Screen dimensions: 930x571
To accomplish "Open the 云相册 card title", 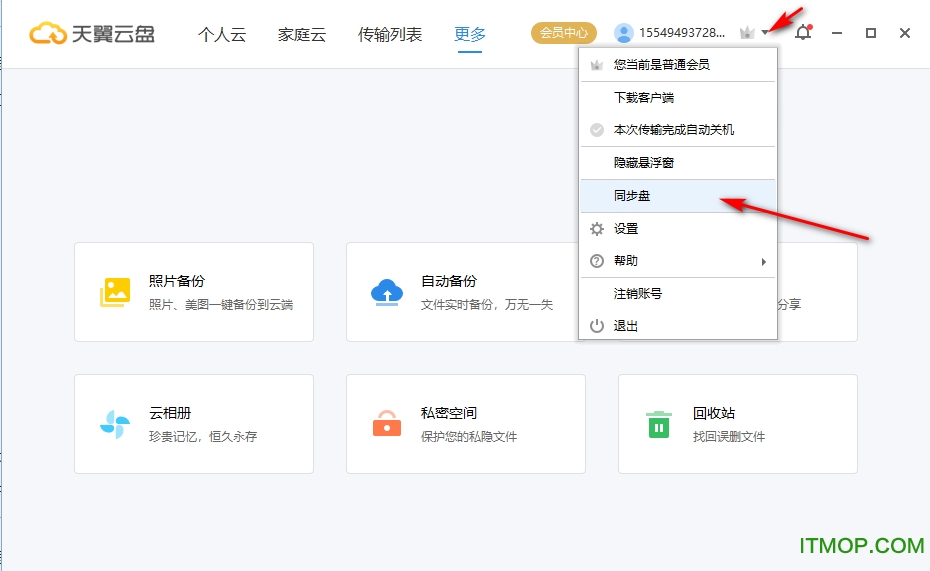I will click(170, 413).
